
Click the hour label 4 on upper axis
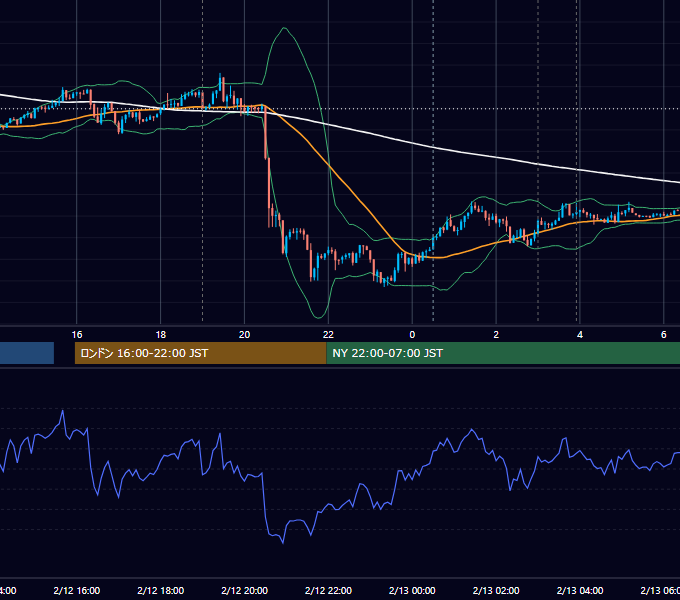pyautogui.click(x=580, y=334)
